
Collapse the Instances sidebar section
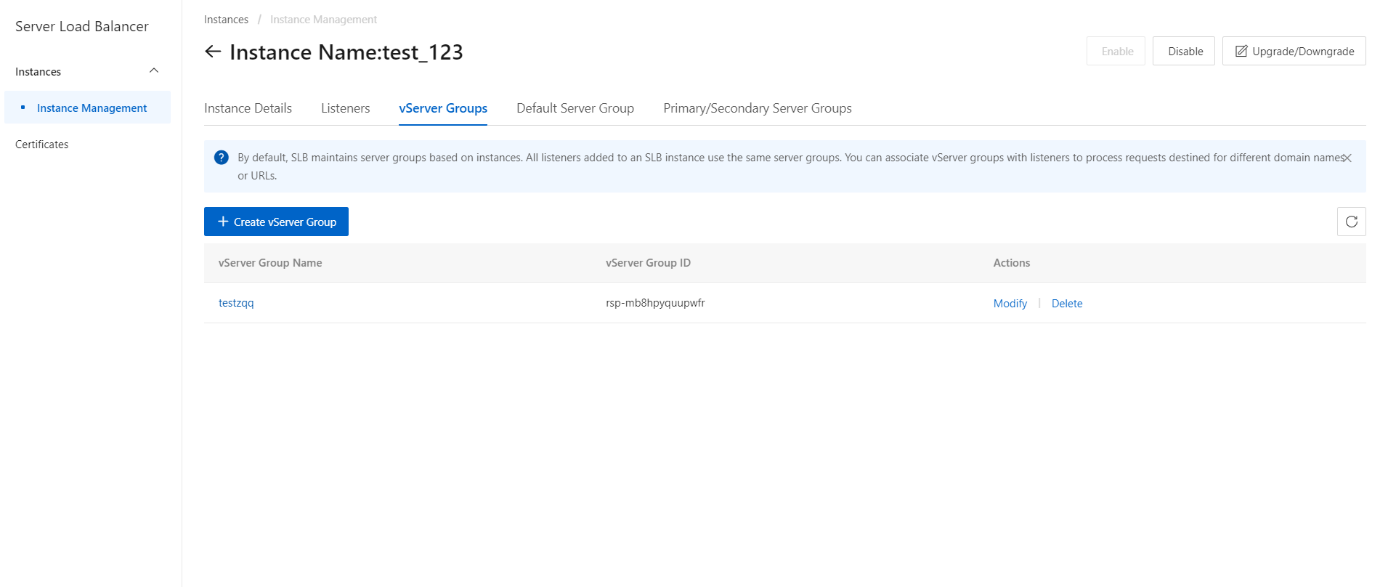153,71
